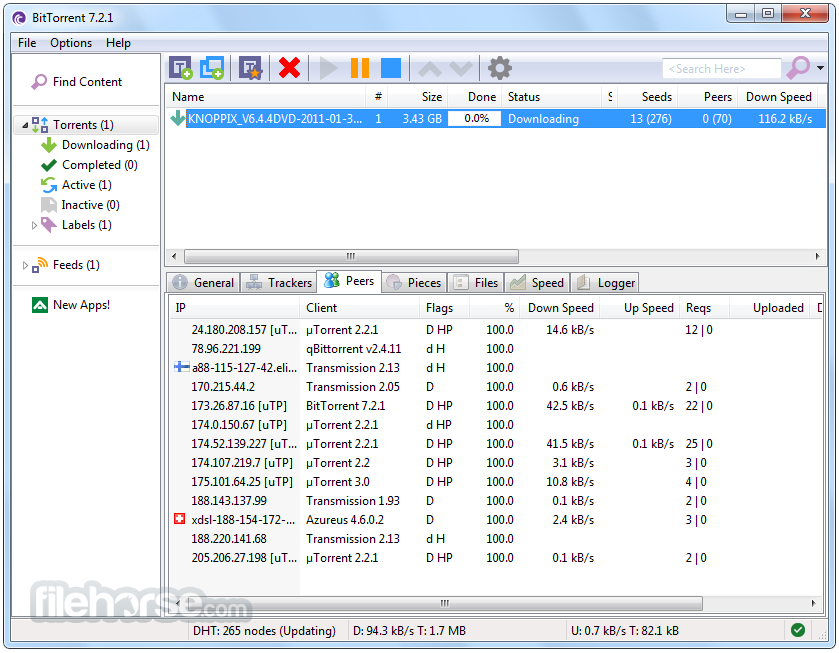Viewport: 839px width, 653px height.
Task: Click the Add Torrent toolbar icon
Action: pyautogui.click(x=180, y=68)
